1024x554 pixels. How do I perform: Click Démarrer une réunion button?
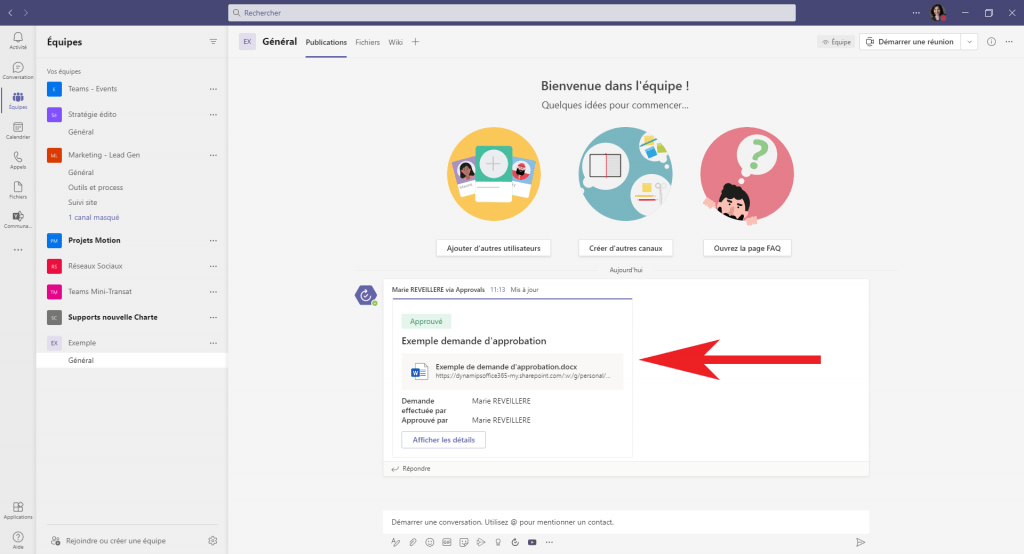point(910,42)
